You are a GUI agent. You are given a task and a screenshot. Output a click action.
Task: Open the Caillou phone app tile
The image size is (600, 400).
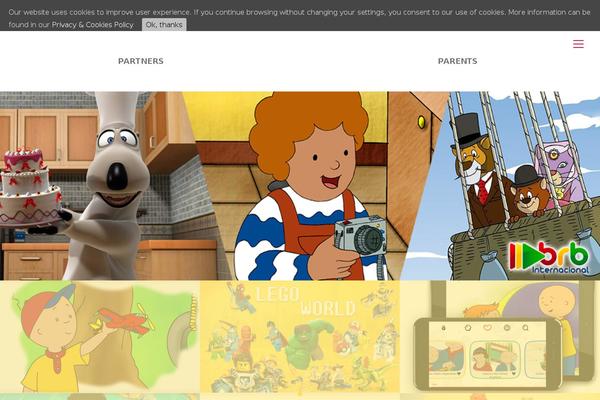(500, 336)
